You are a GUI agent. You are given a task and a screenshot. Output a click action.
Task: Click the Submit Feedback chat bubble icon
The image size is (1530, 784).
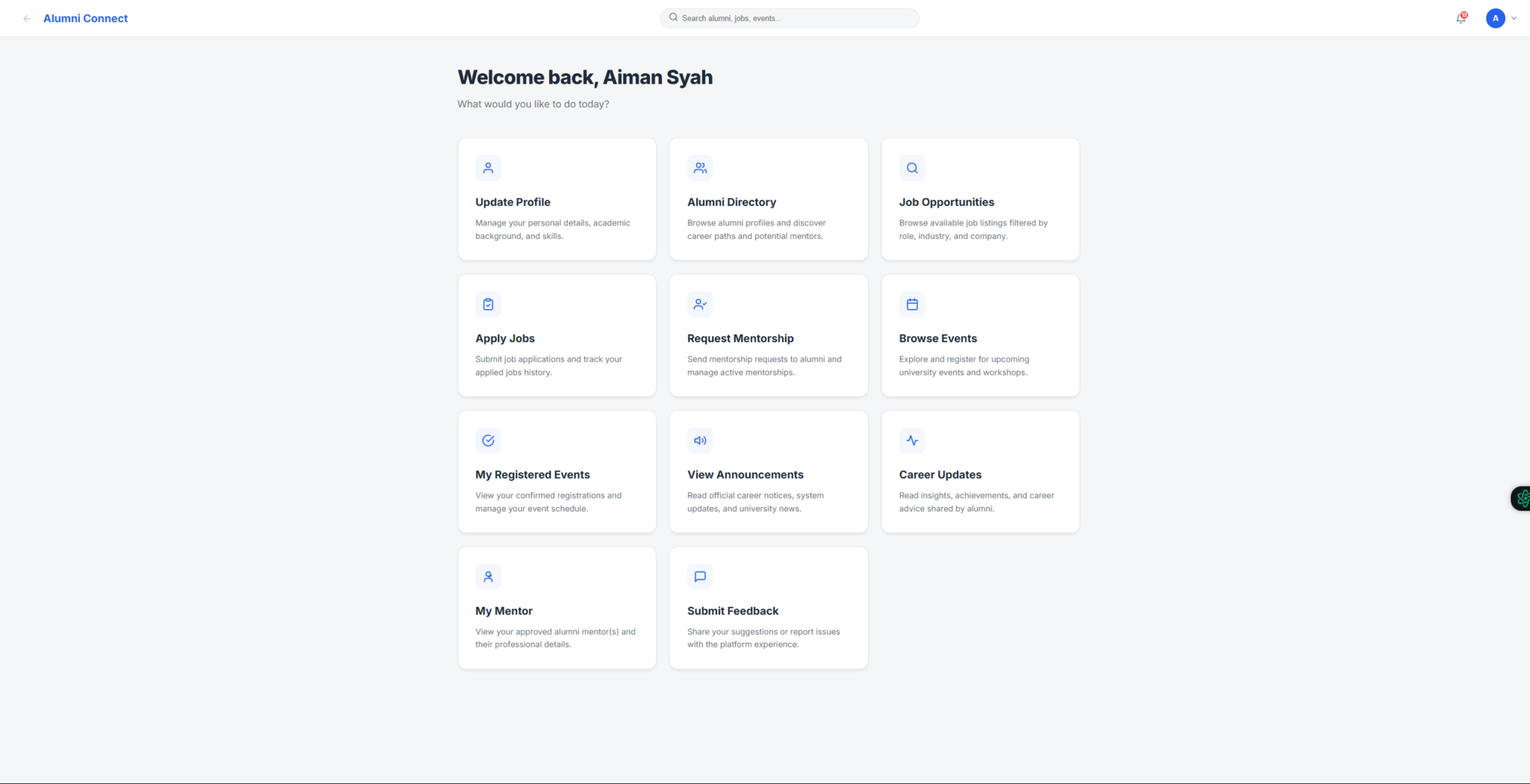point(700,576)
